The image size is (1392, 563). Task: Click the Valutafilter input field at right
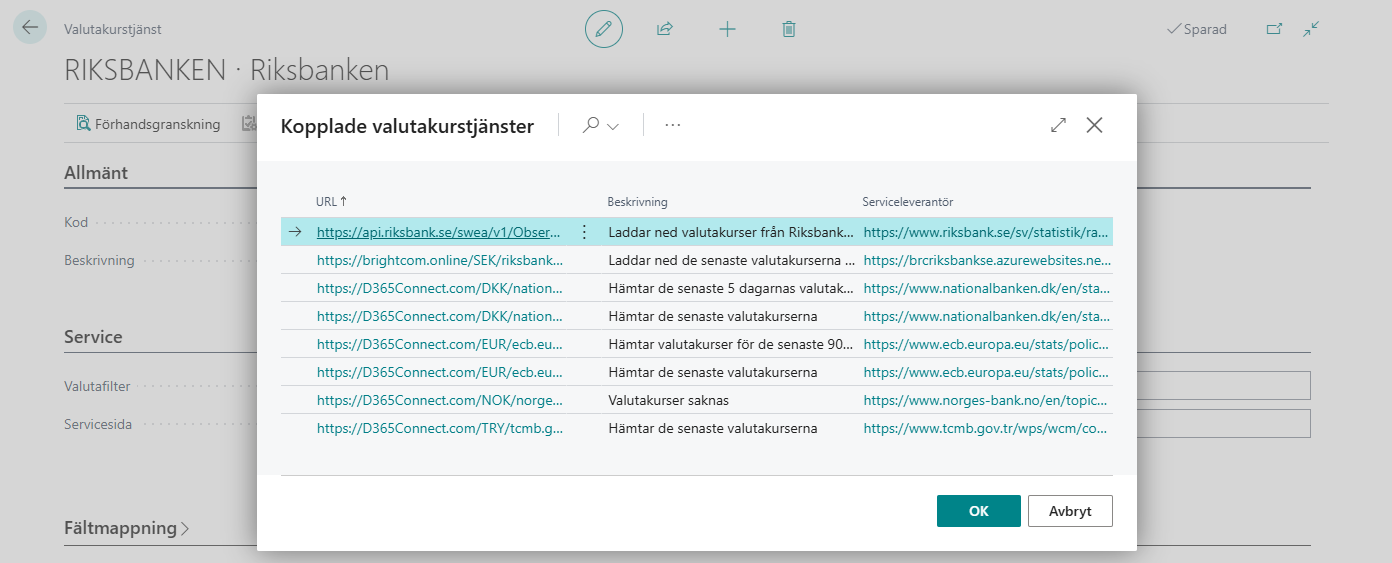1223,385
